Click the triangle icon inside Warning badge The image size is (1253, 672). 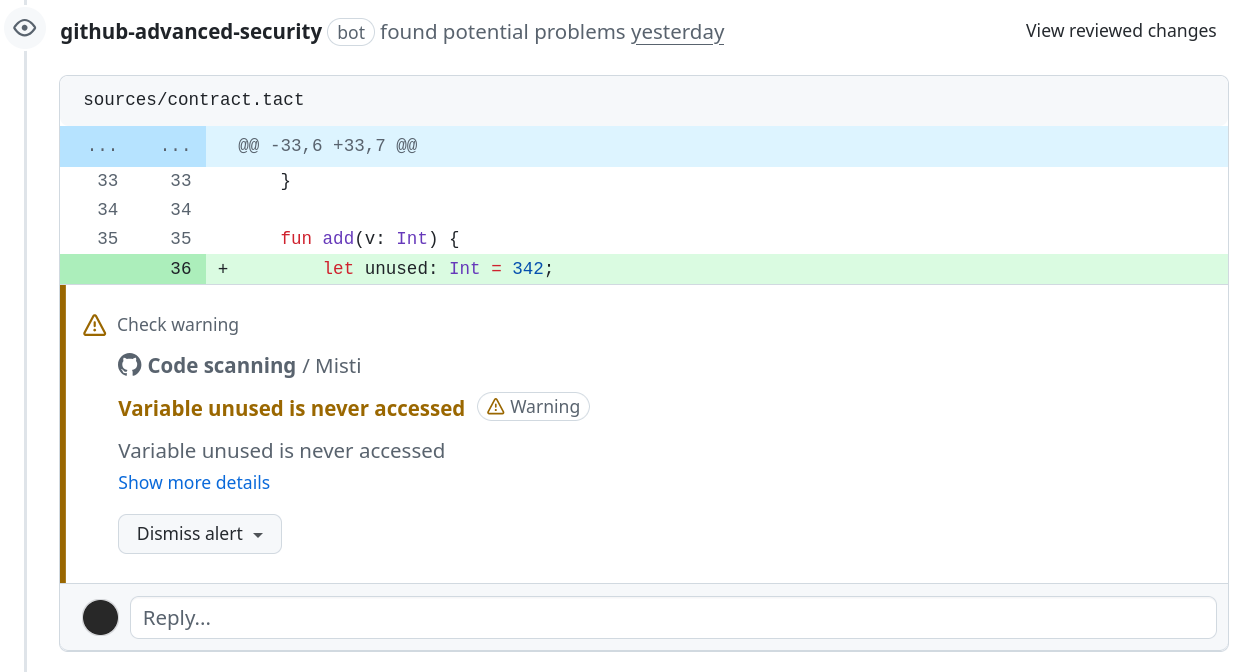pyautogui.click(x=495, y=407)
